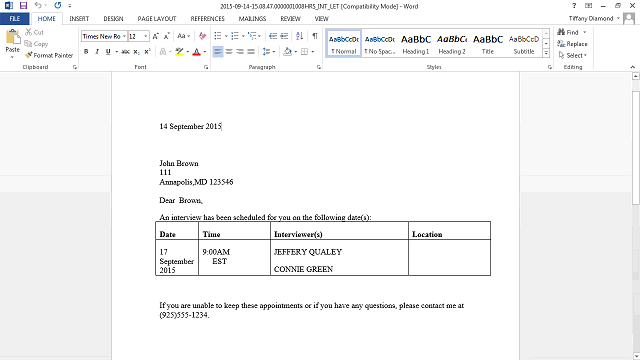
Task: Apply the Heading 2 style
Action: (x=451, y=43)
